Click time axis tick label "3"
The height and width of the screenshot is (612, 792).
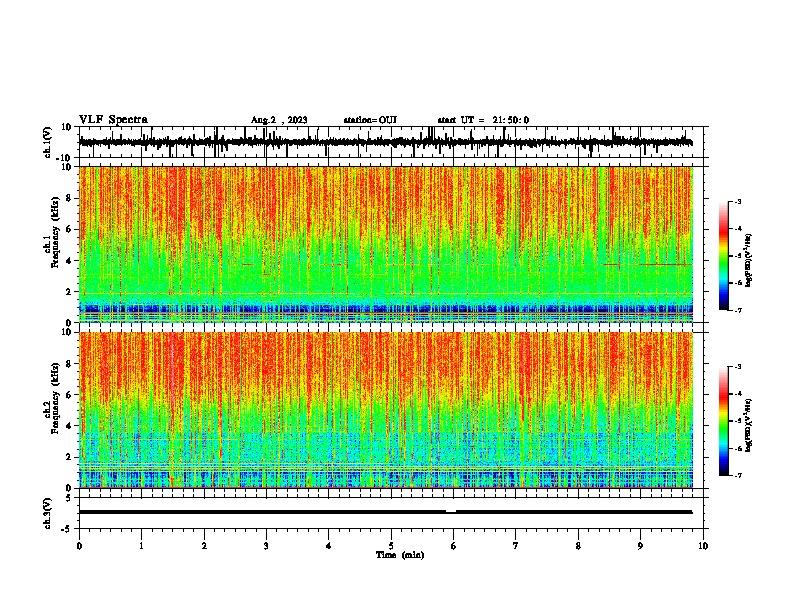click(266, 546)
